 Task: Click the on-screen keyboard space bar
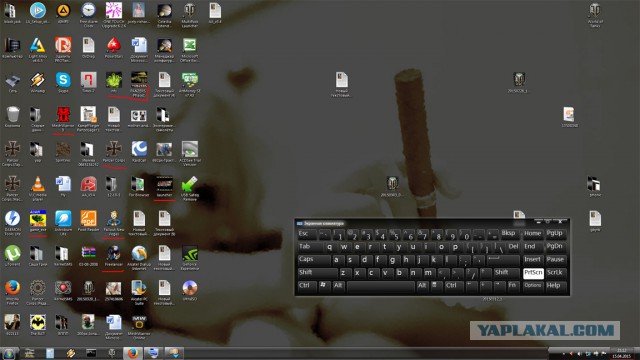[x=380, y=286]
